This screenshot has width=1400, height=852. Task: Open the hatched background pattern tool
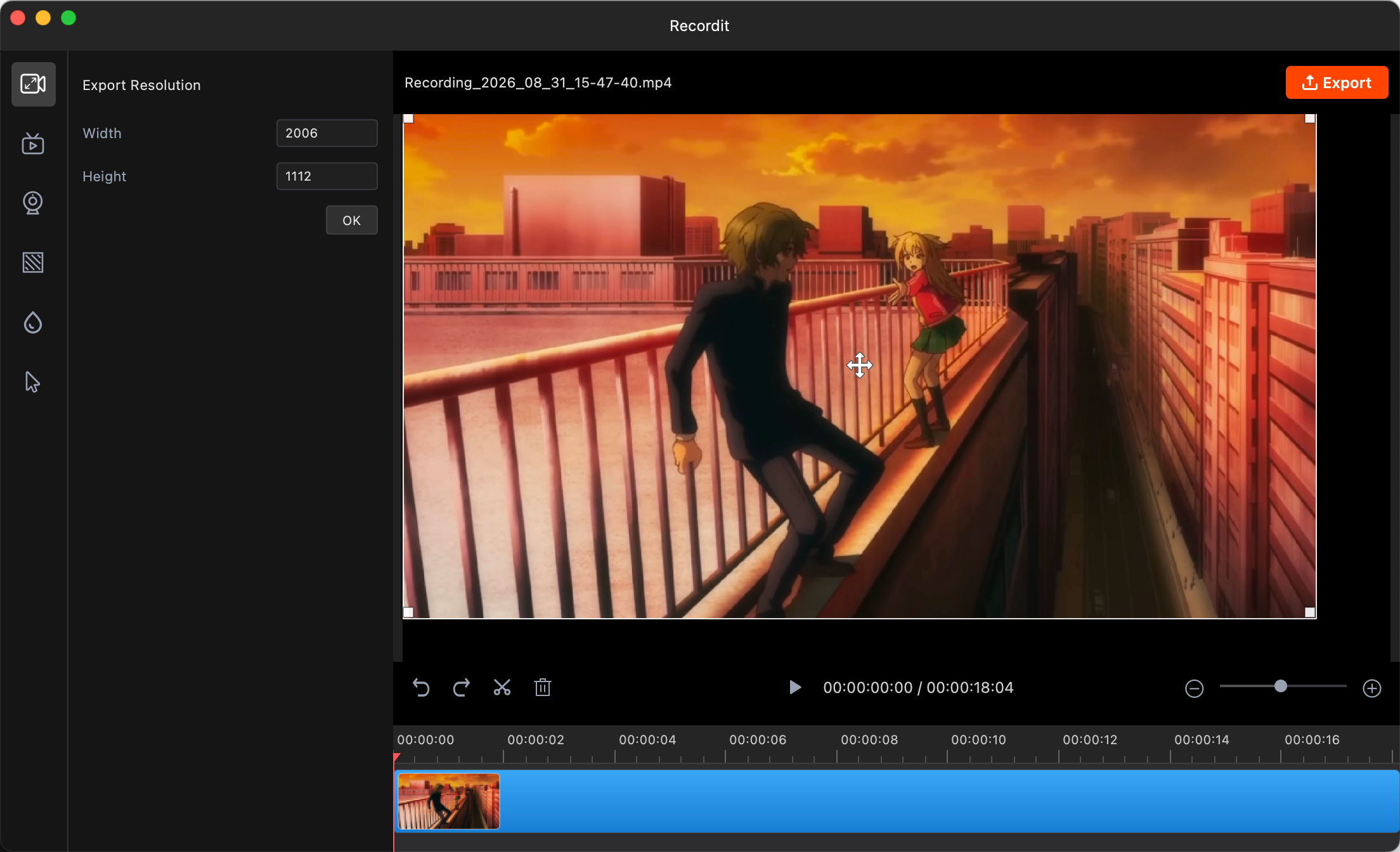(33, 262)
